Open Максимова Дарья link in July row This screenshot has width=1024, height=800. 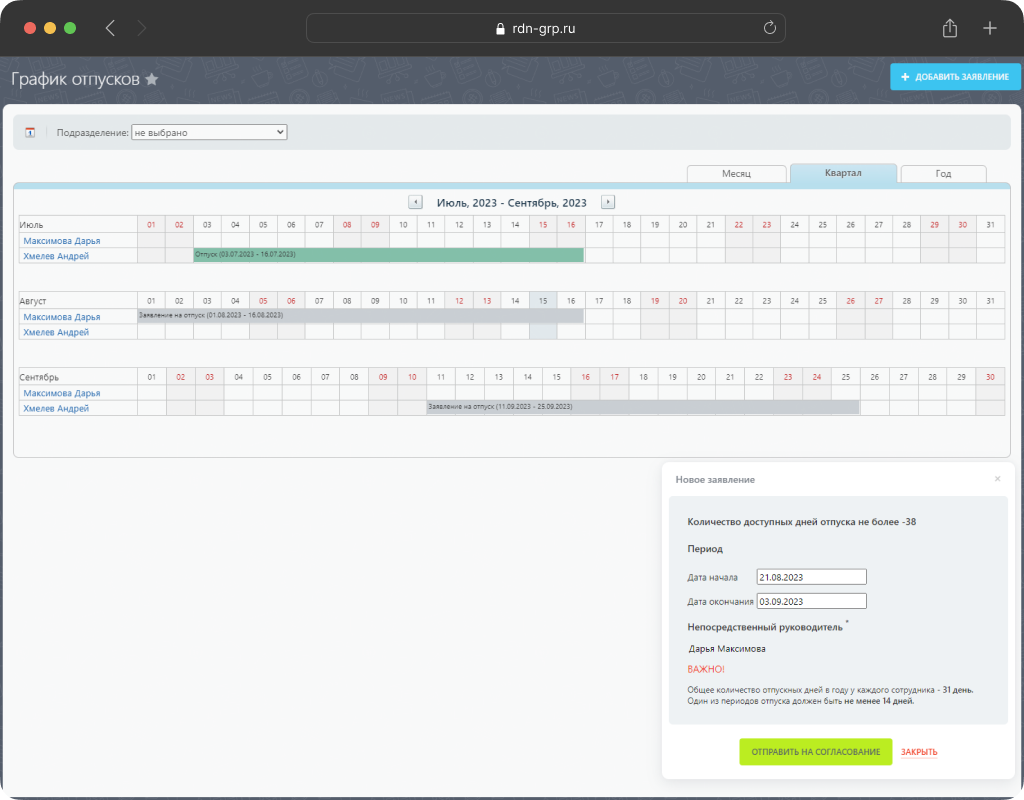(x=62, y=241)
